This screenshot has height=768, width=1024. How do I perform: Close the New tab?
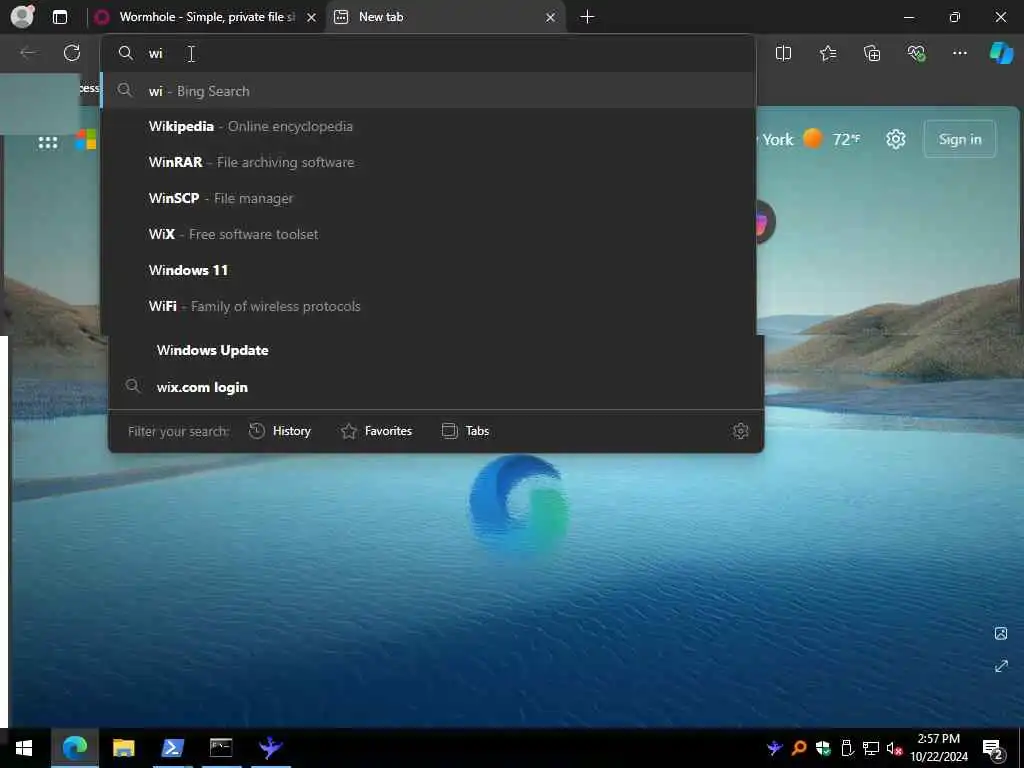pyautogui.click(x=551, y=18)
